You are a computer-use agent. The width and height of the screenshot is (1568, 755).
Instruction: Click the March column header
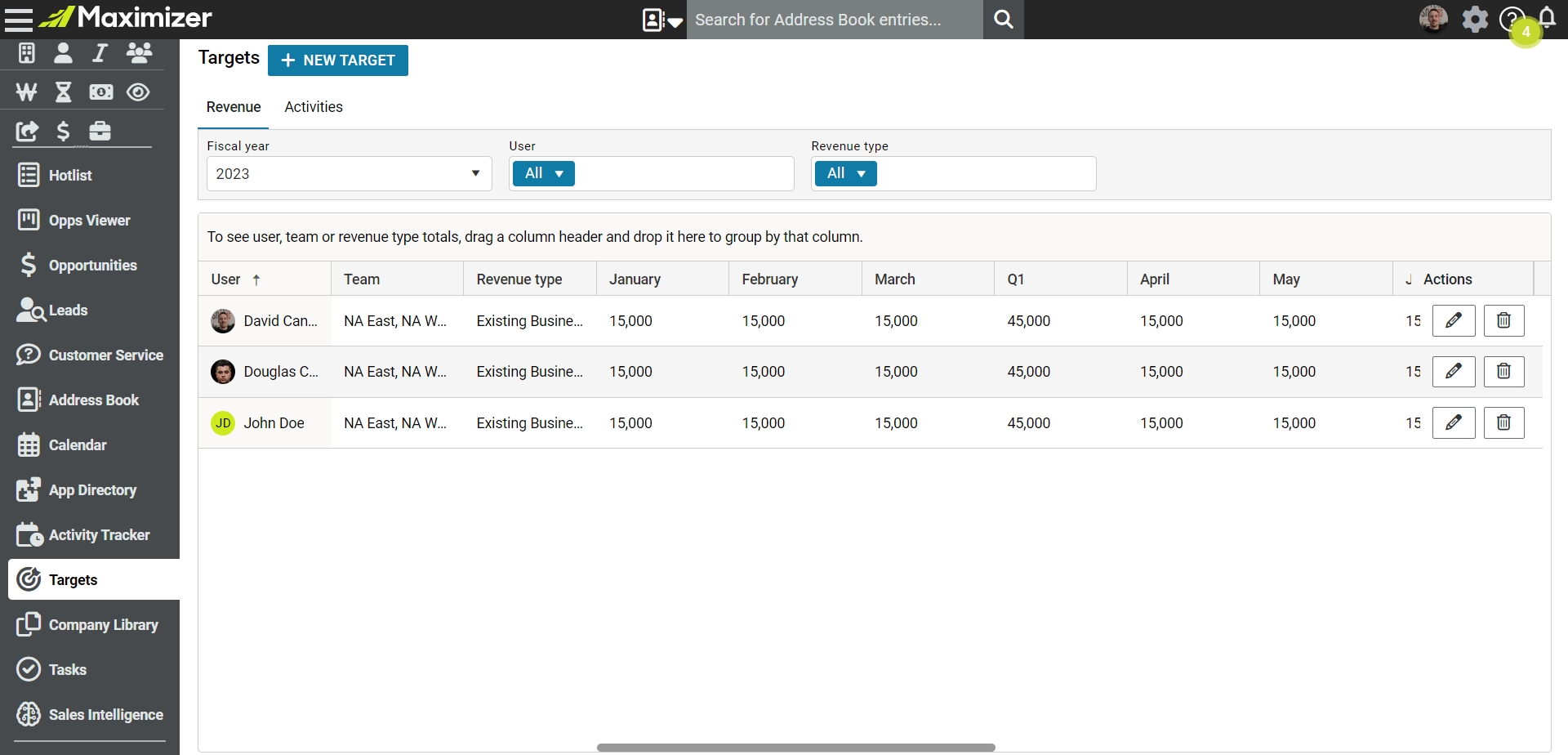(x=928, y=279)
